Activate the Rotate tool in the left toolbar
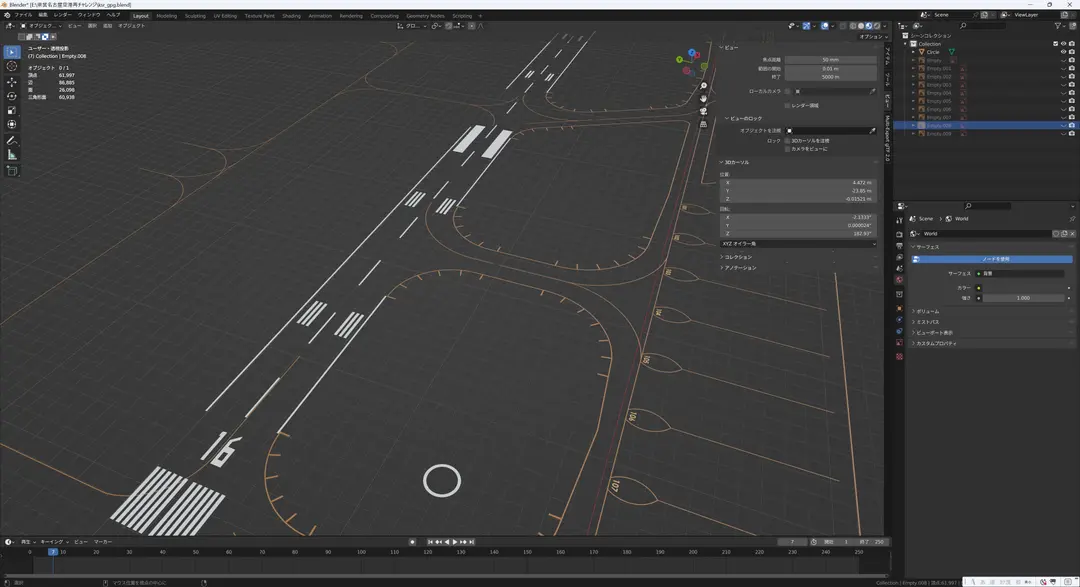Viewport: 1080px width, 587px height. click(12, 96)
